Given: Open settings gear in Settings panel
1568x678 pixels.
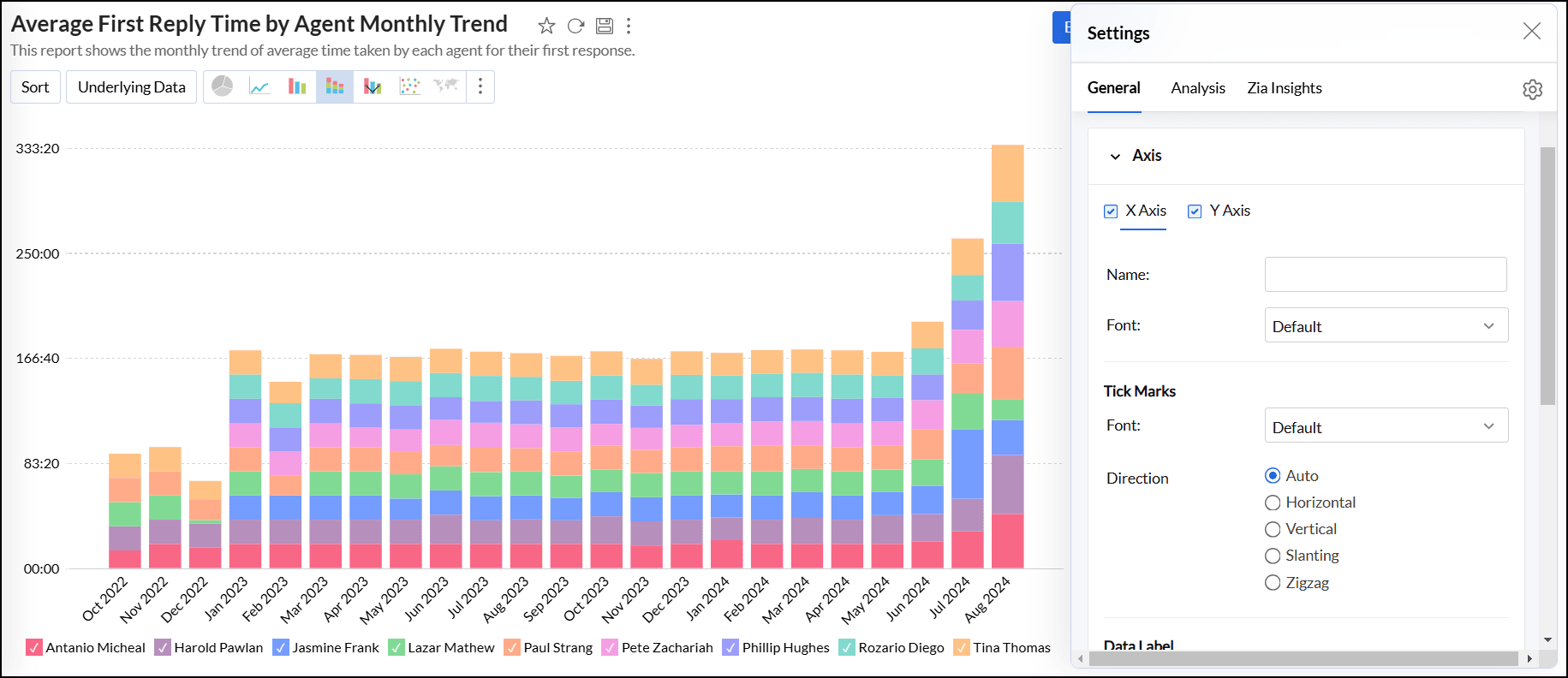Looking at the screenshot, I should coord(1532,89).
